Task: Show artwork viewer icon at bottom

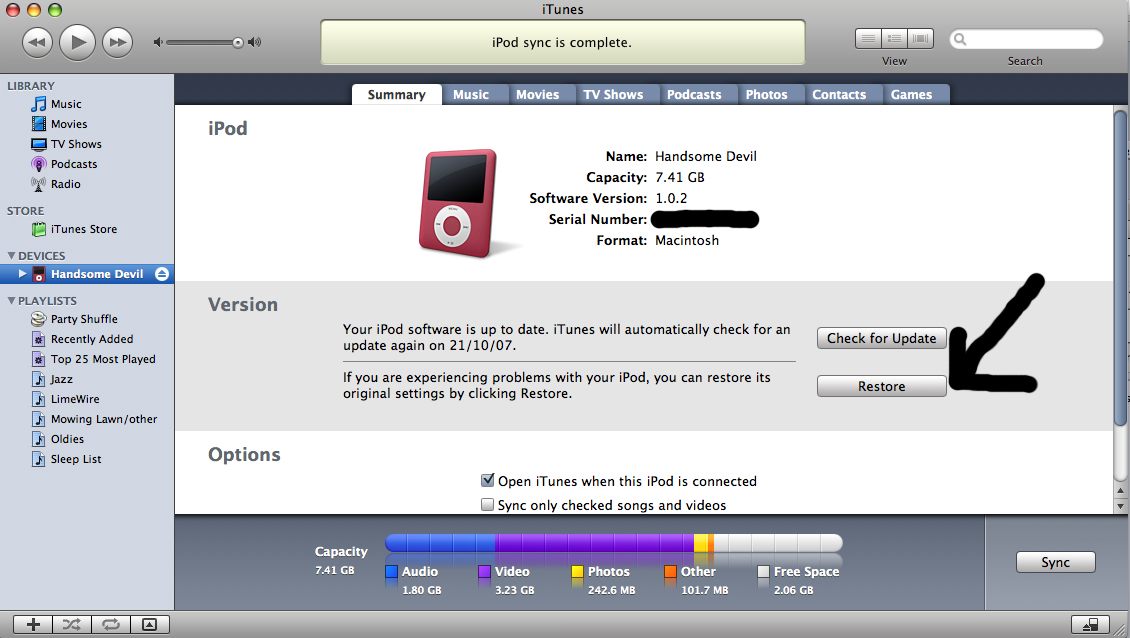Action: point(150,624)
